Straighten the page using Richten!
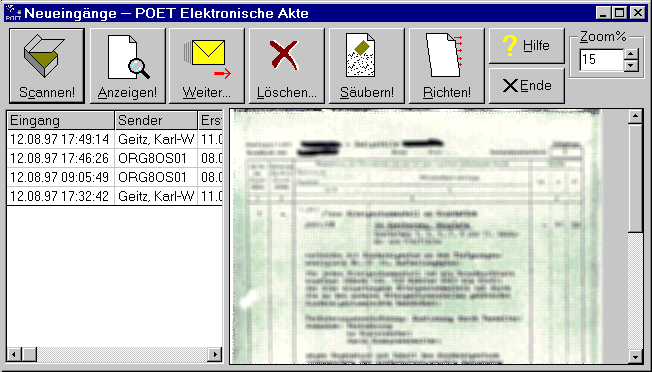Viewport: 652px width, 372px height. click(x=447, y=66)
